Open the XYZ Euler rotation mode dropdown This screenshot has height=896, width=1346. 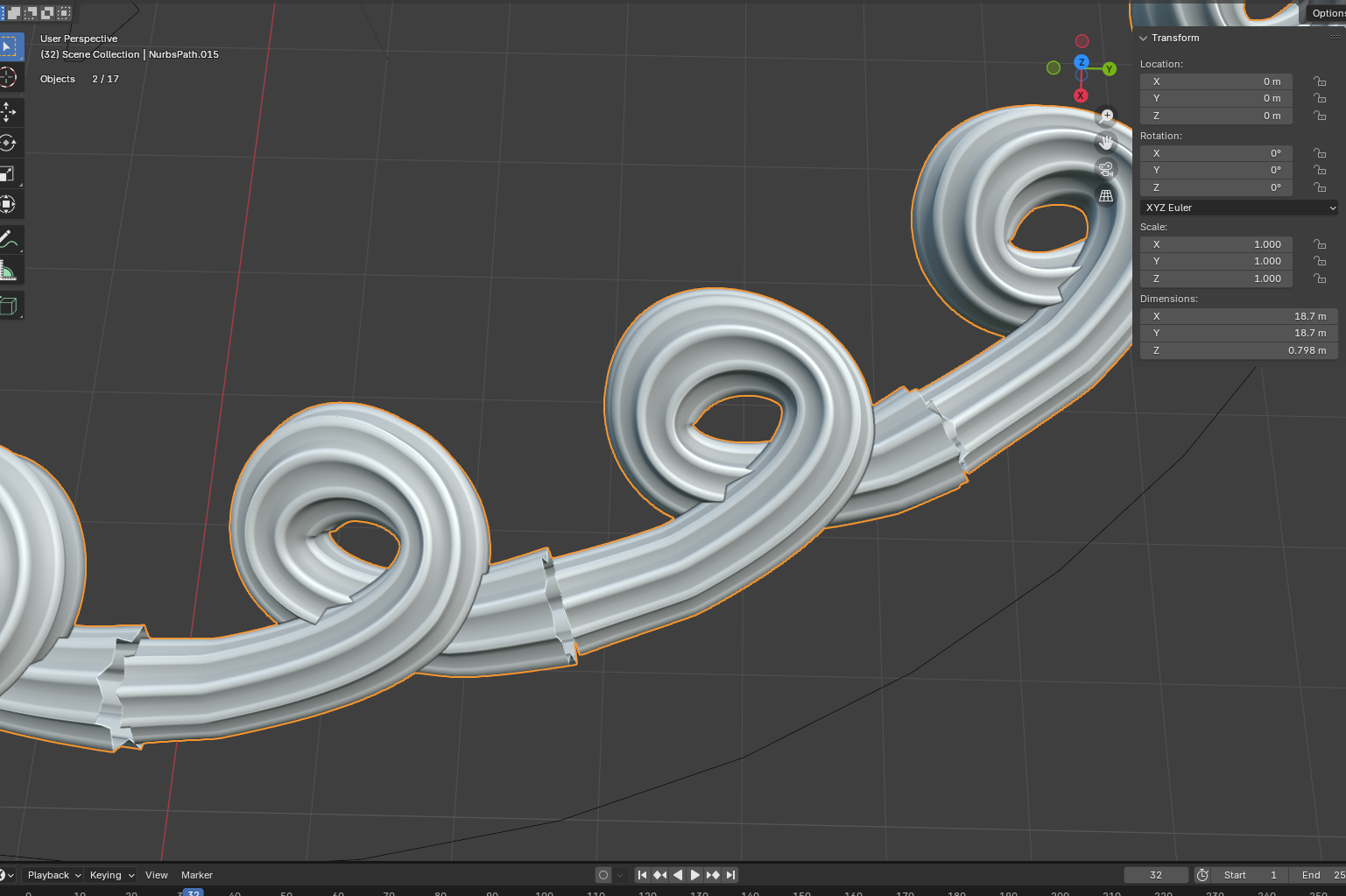point(1239,208)
